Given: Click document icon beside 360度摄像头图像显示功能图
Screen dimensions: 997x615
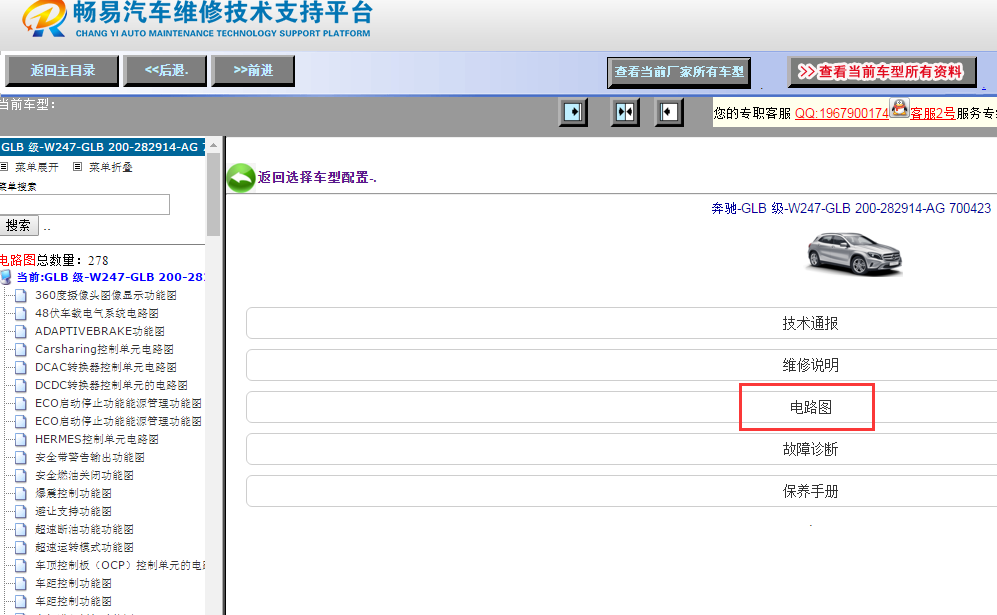Looking at the screenshot, I should [x=21, y=296].
